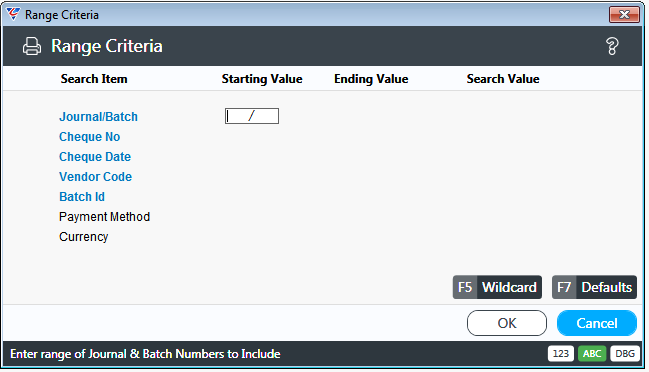Dismiss the dialog with the Cancel button
Viewport: 649px width, 372px height.
[597, 323]
